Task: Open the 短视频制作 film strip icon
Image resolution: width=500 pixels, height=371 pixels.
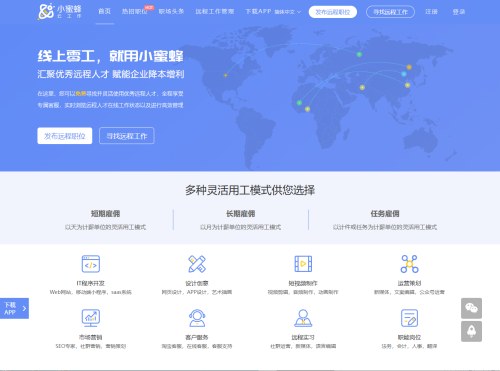Action: click(x=303, y=264)
